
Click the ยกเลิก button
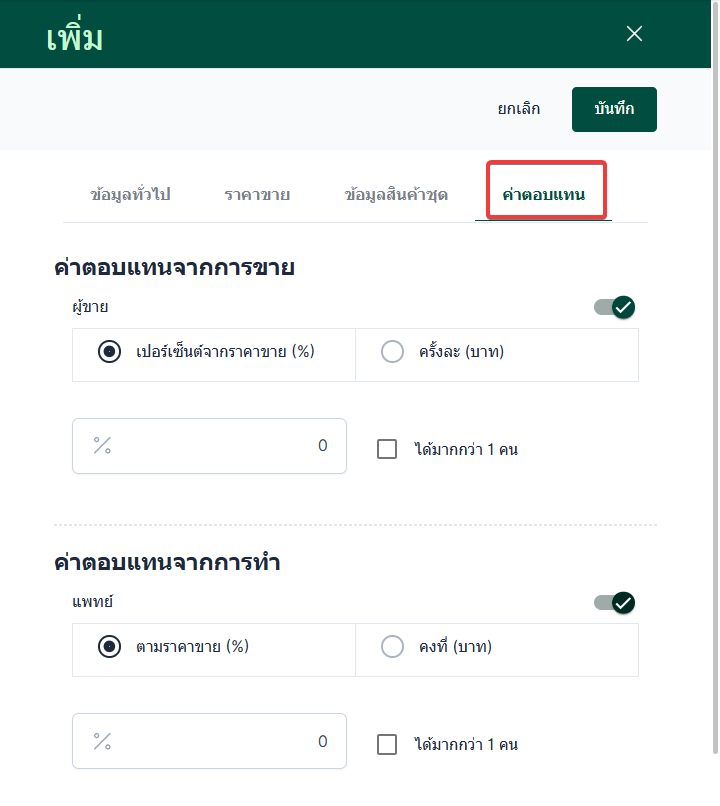click(x=519, y=109)
